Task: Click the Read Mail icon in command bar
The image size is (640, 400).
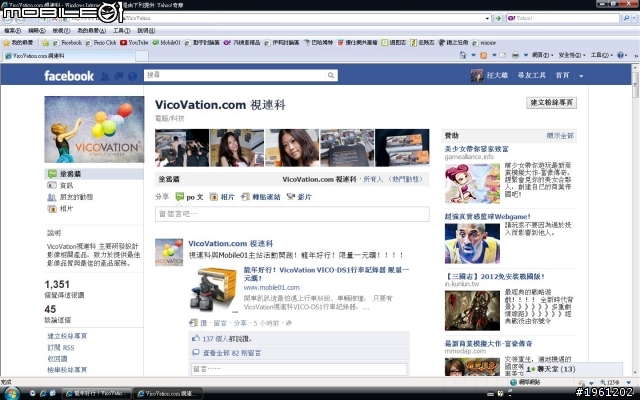Action: point(502,55)
